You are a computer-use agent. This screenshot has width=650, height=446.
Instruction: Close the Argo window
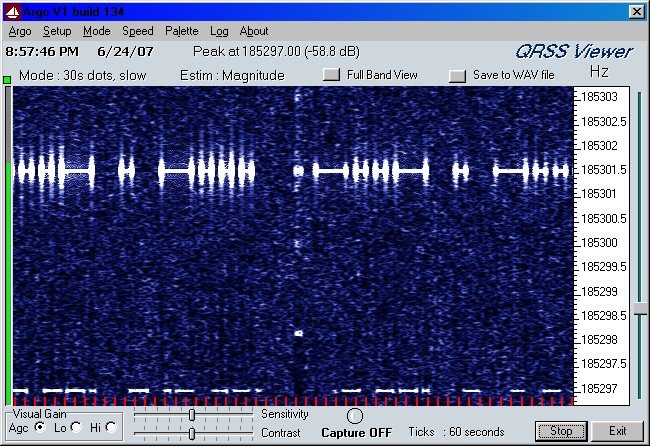pos(636,12)
